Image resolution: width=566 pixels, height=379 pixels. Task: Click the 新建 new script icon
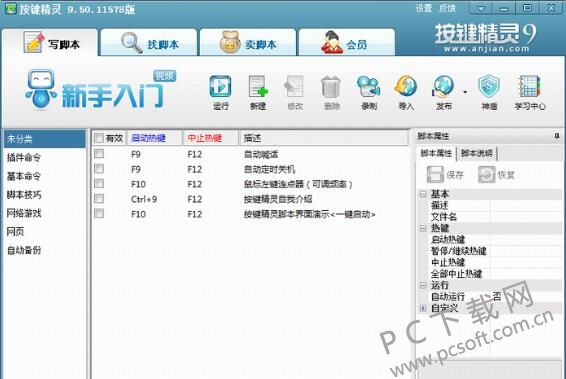[x=258, y=86]
